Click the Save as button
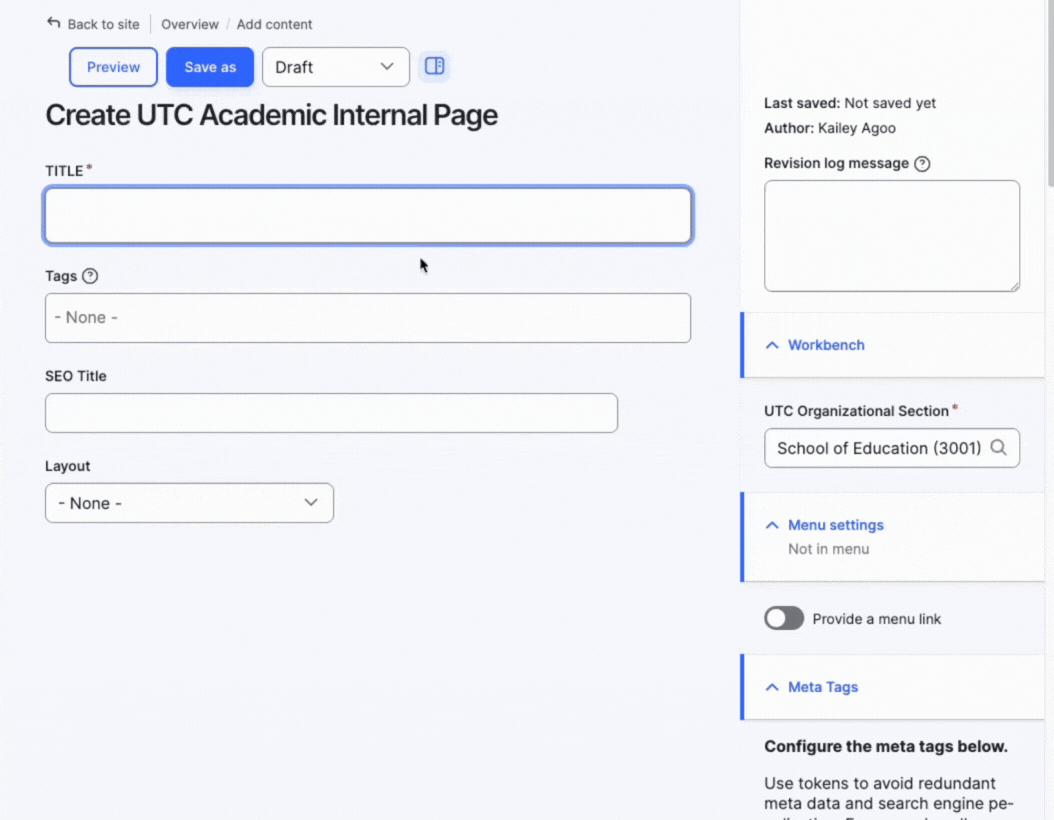Viewport: 1054px width, 820px height. pos(210,67)
